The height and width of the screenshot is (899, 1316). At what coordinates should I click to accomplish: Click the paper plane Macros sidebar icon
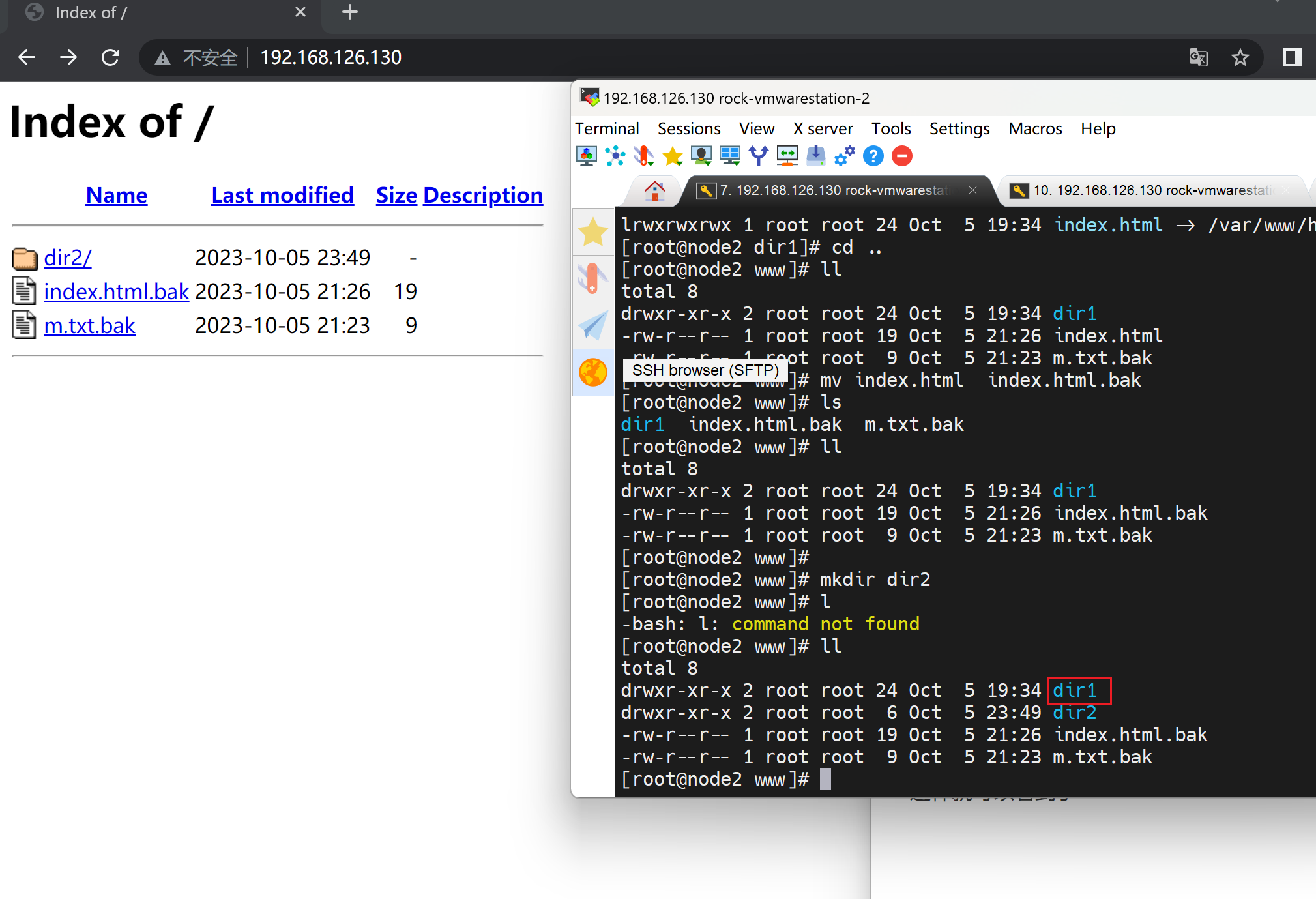pos(593,325)
